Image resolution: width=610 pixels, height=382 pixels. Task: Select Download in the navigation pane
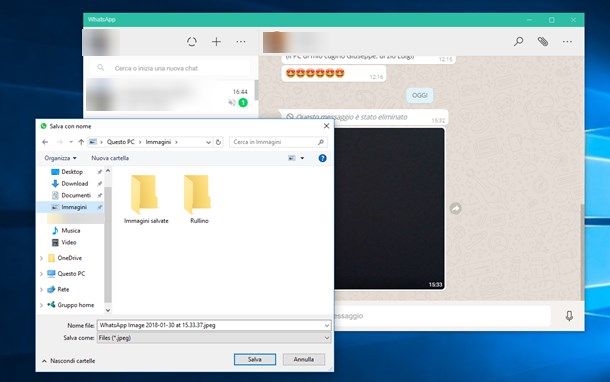tap(75, 183)
